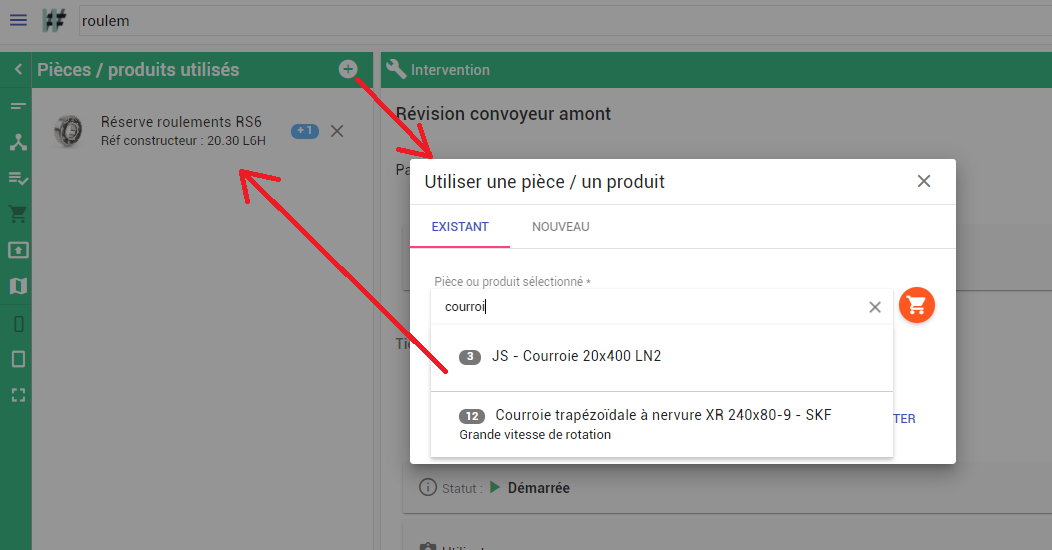Click the application logo icon
Viewport: 1052px width, 550px height.
point(54,21)
